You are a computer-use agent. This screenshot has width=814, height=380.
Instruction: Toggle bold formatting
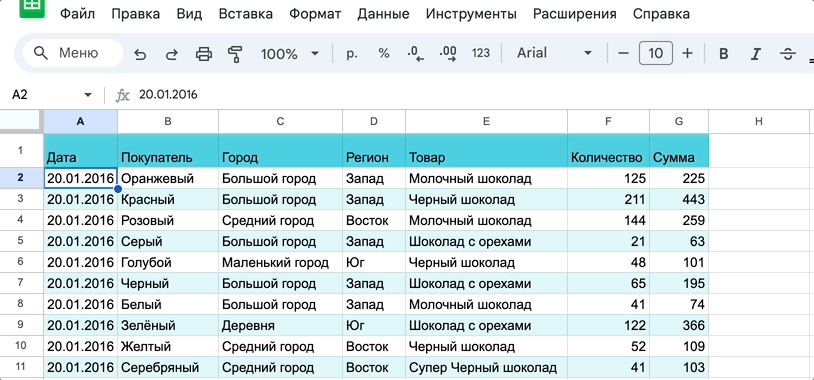723,53
